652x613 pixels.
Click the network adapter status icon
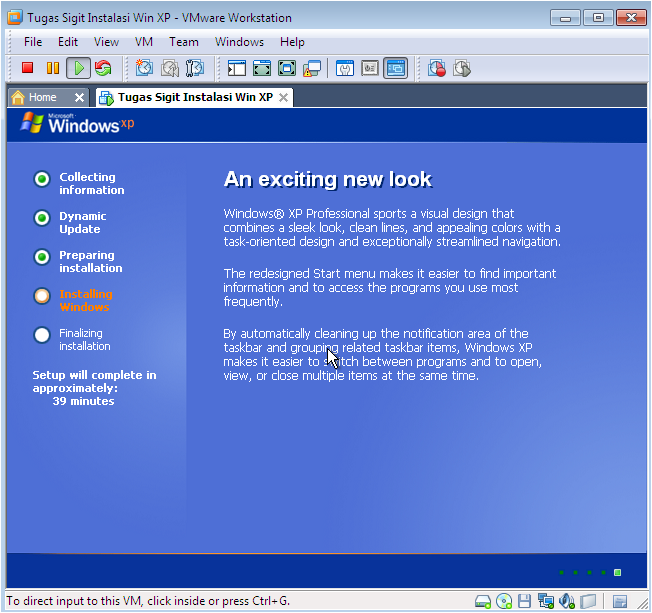(x=546, y=601)
